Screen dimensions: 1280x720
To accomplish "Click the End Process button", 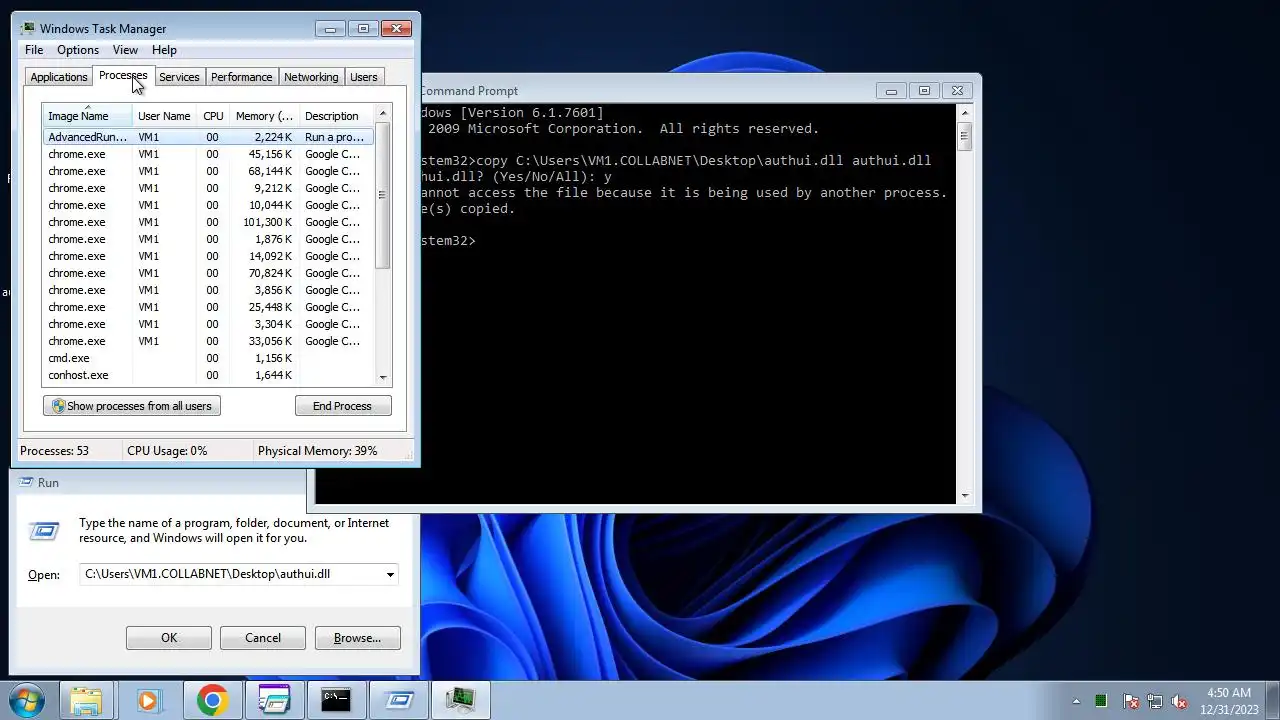I will coord(342,406).
